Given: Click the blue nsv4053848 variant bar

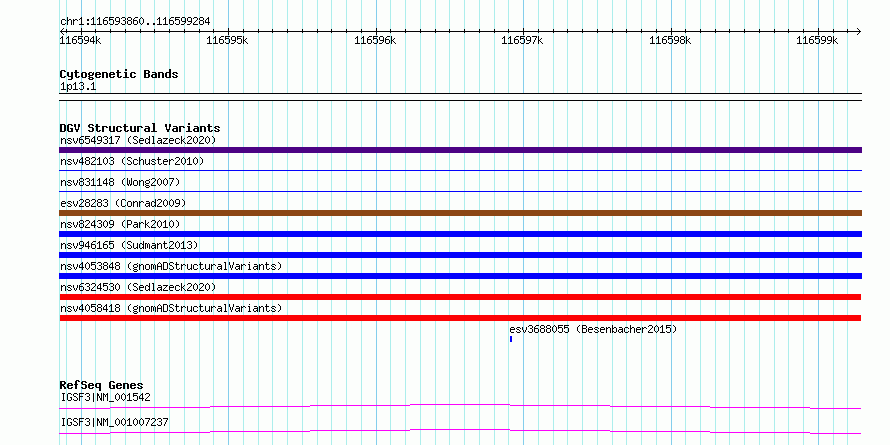Looking at the screenshot, I should [460, 276].
